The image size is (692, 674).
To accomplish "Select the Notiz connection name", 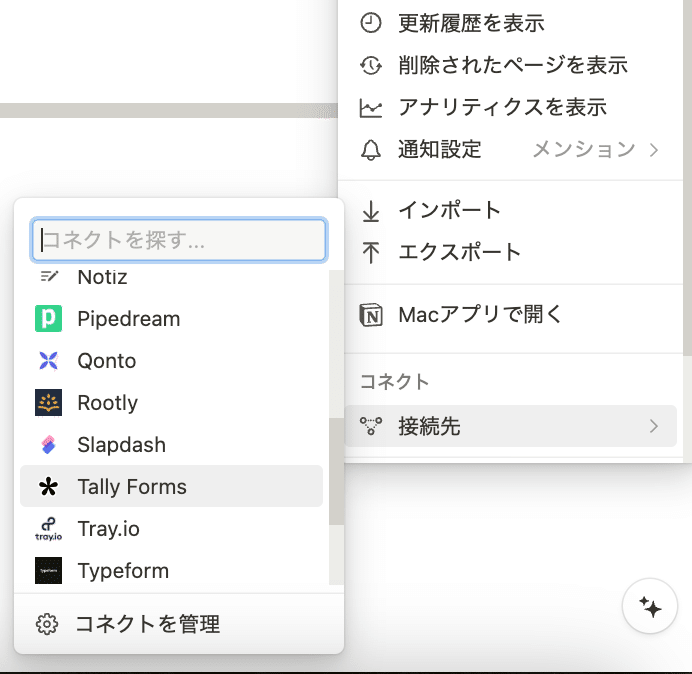I will 102,277.
